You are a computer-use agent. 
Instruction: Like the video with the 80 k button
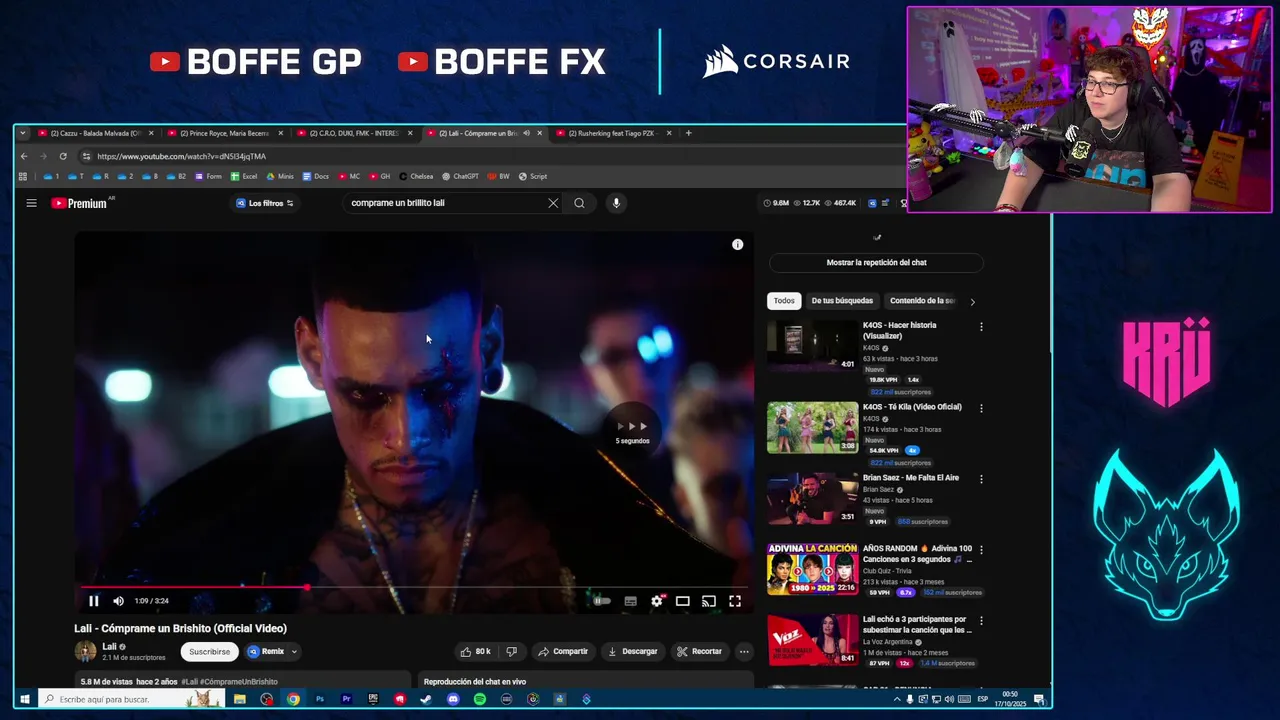pos(475,651)
